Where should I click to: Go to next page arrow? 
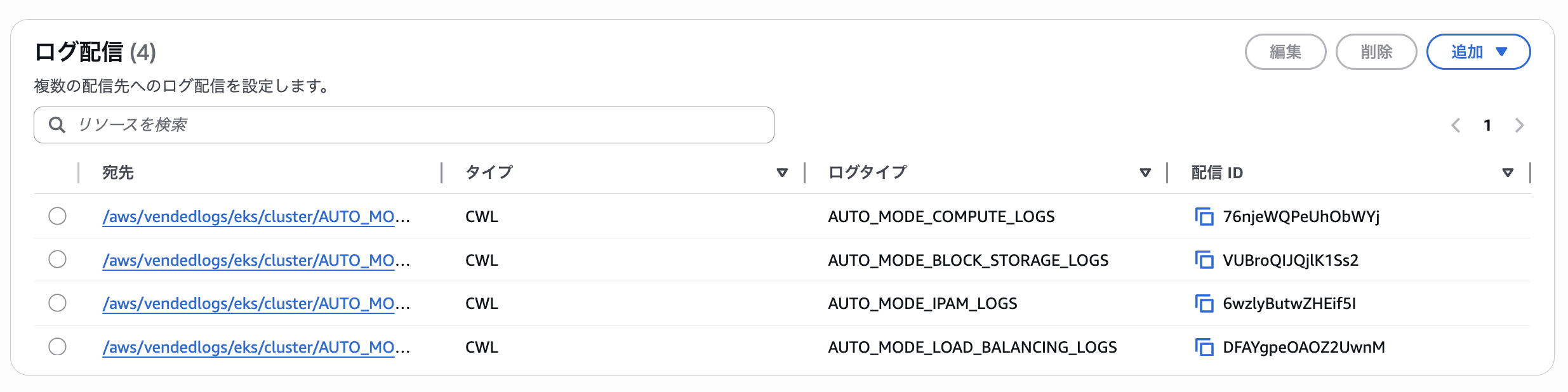(1519, 126)
